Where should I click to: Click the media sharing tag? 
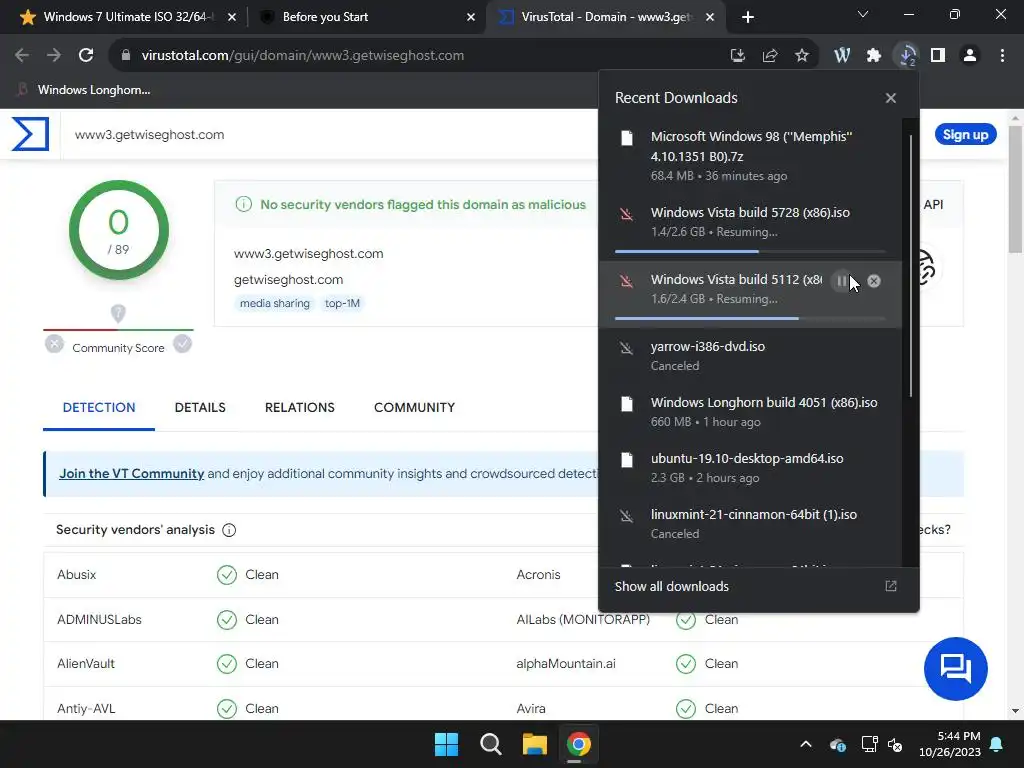tap(274, 303)
